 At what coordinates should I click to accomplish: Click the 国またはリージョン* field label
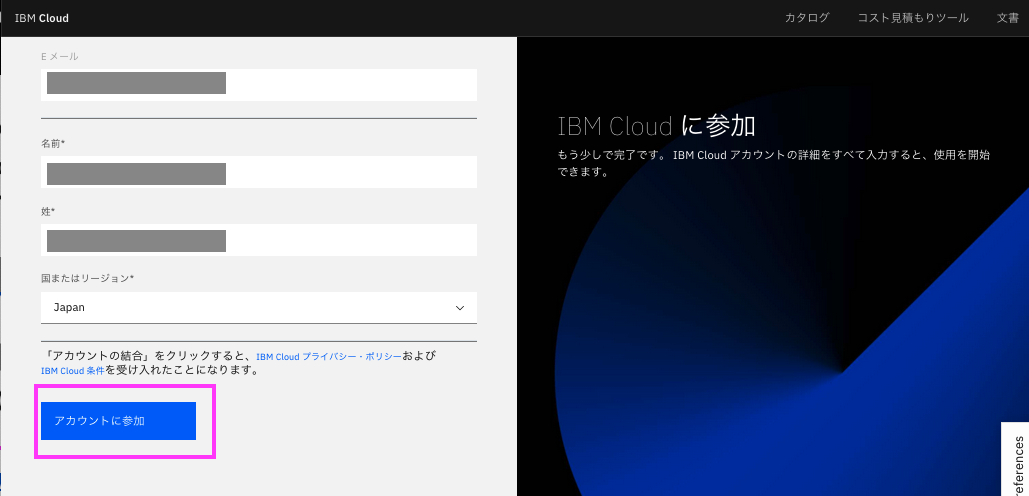pos(87,278)
